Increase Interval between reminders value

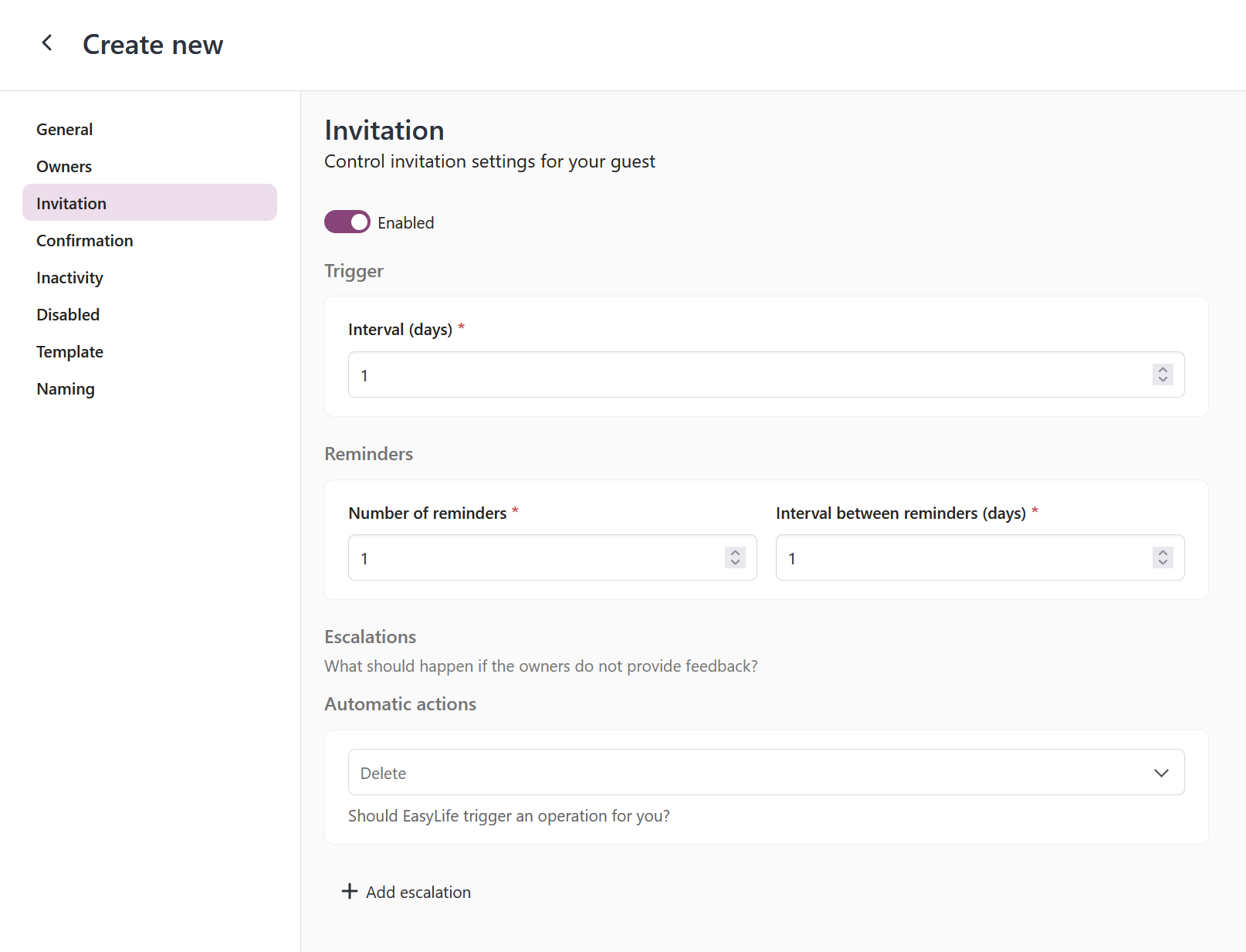click(x=1163, y=552)
